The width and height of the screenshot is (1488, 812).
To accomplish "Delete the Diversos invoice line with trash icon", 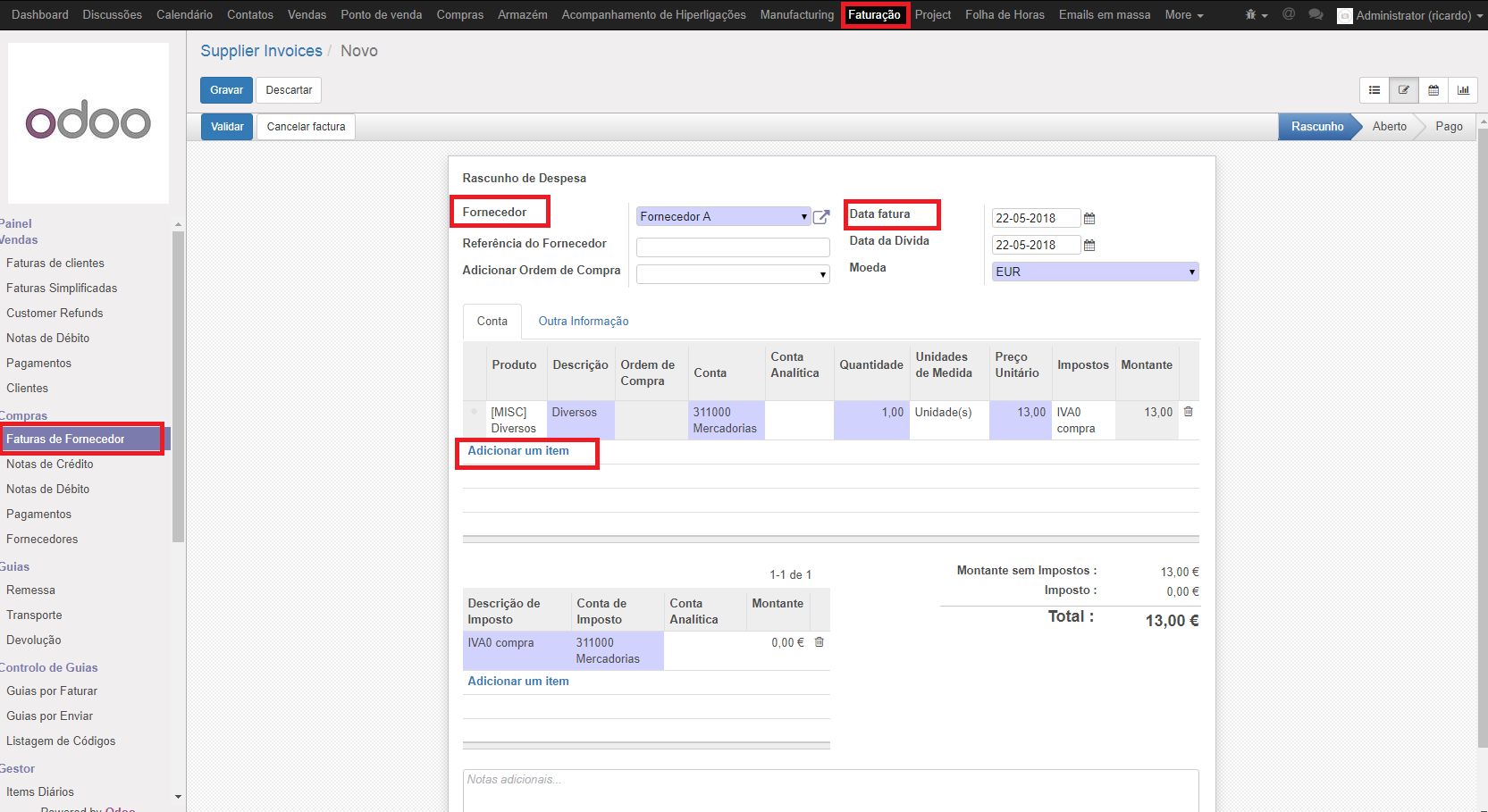I will [1189, 412].
